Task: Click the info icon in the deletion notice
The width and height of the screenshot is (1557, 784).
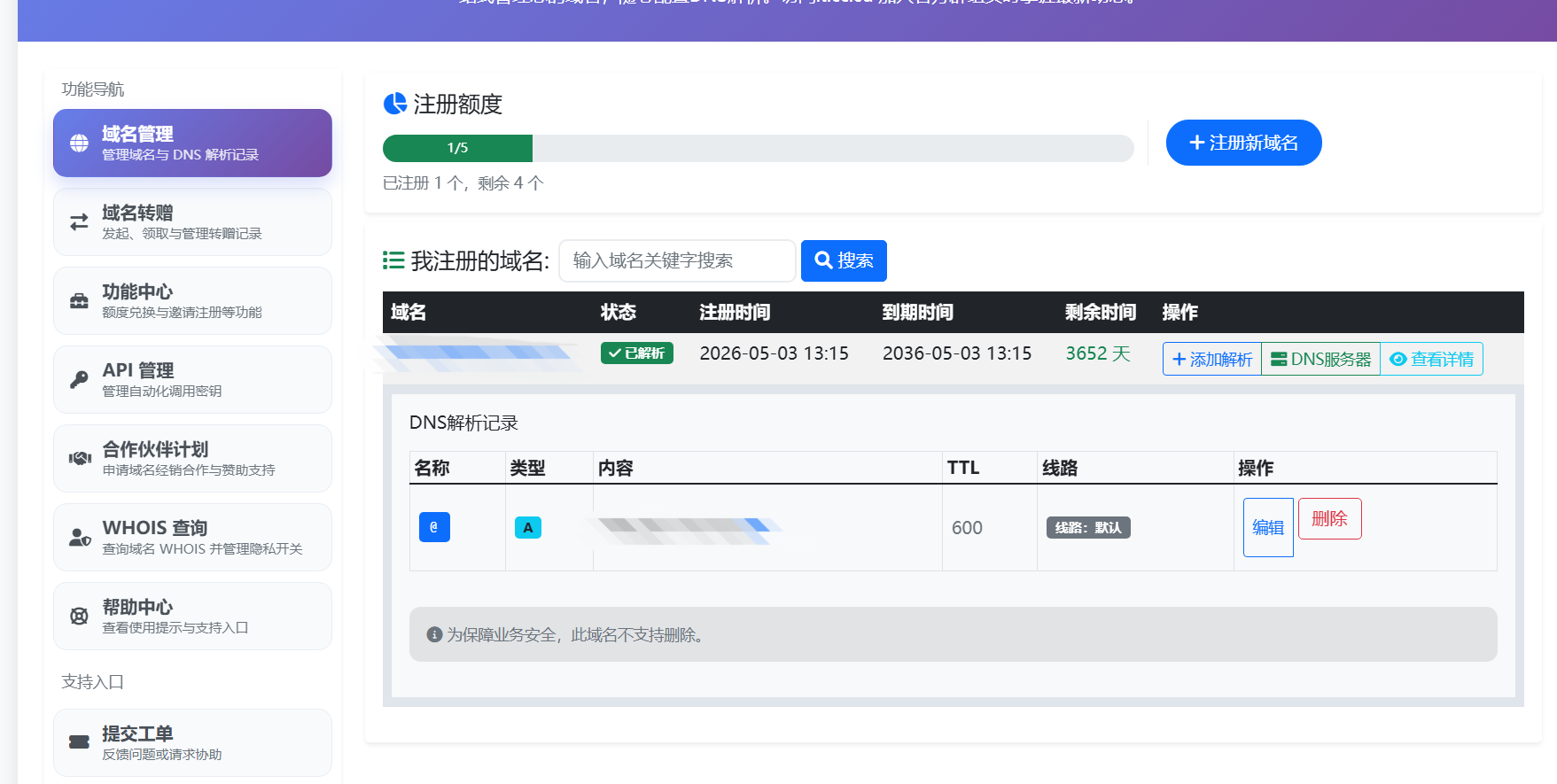Action: coord(434,634)
